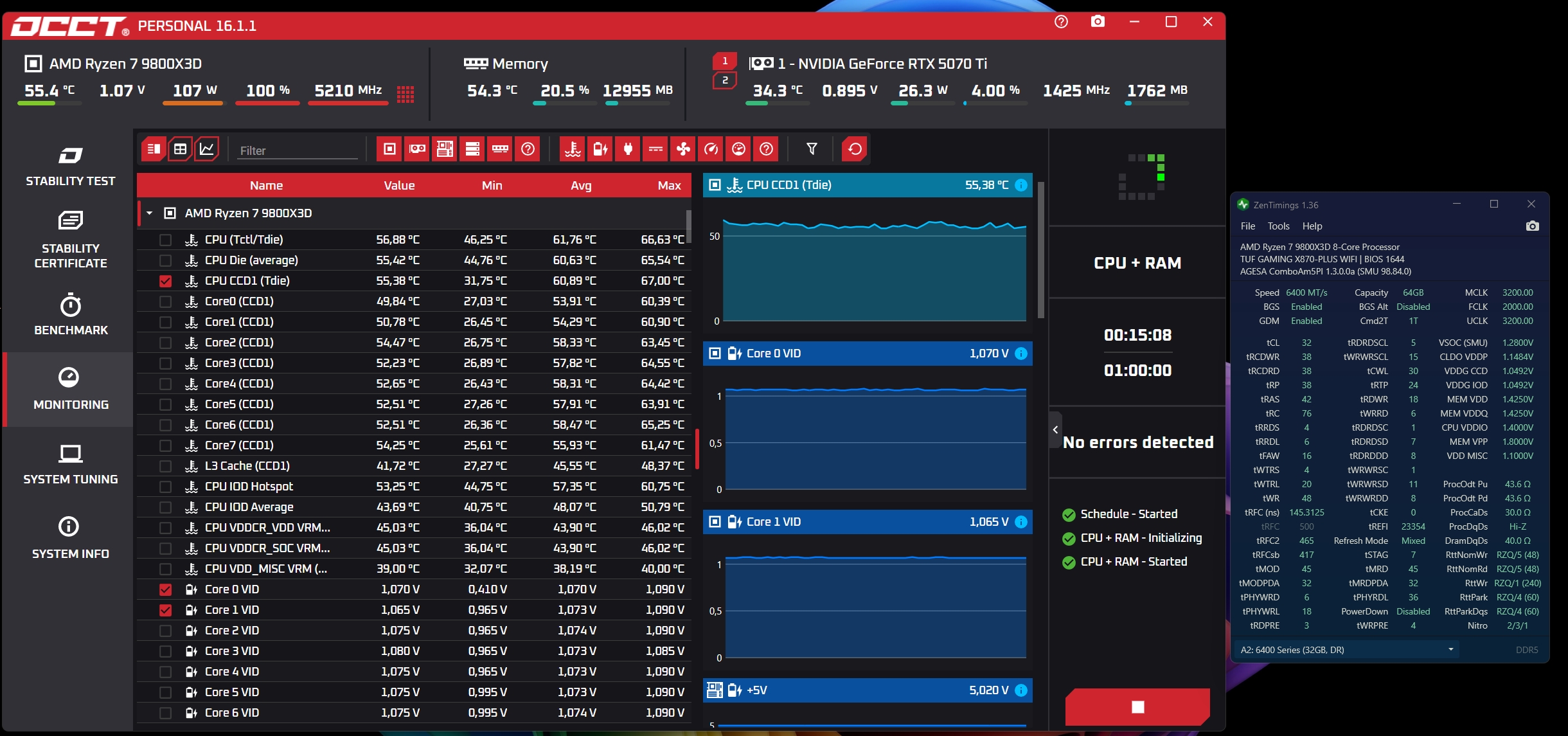This screenshot has width=1568, height=736.
Task: Click the motherboard hardware filter icon
Action: click(445, 149)
